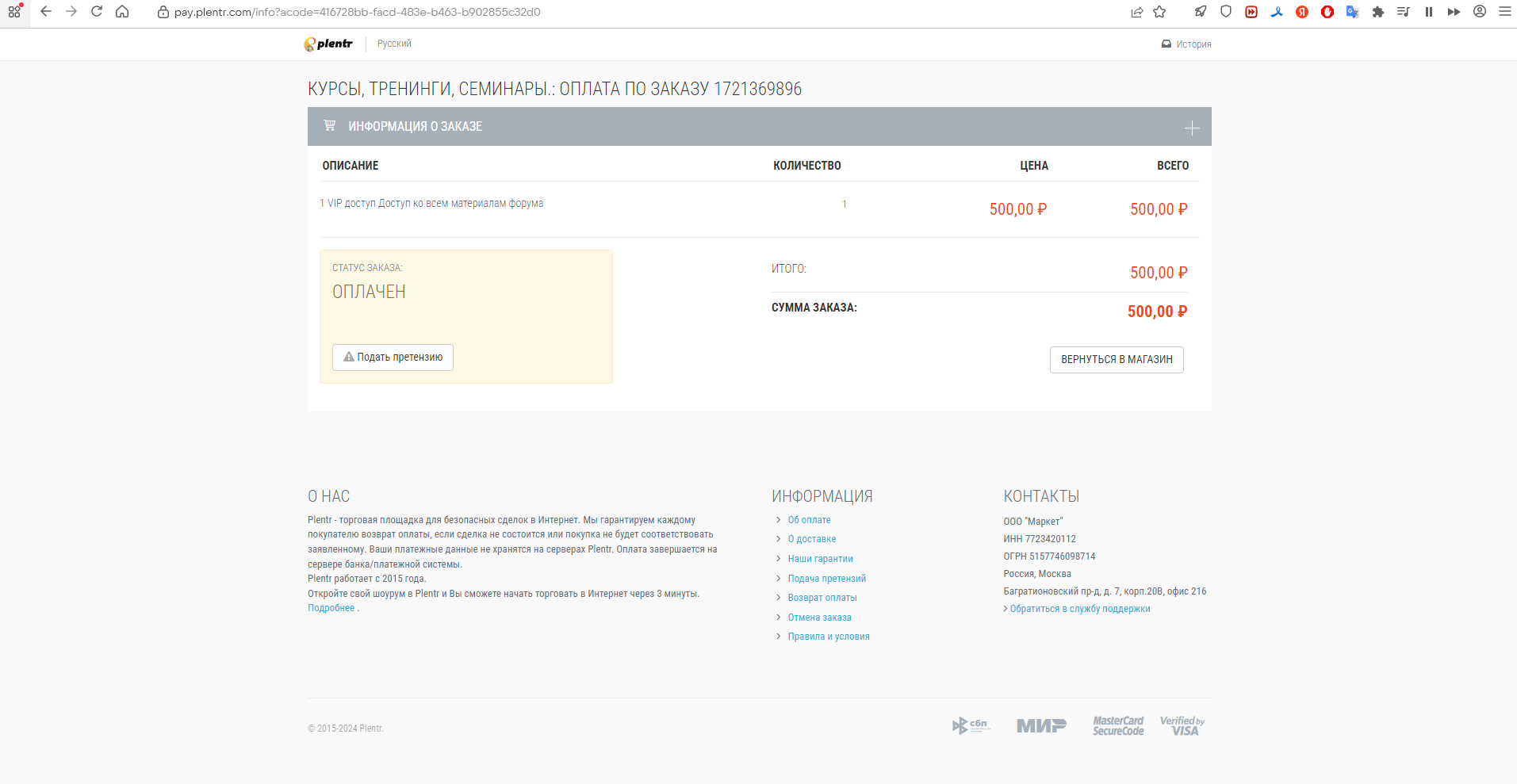Image resolution: width=1517 pixels, height=784 pixels.
Task: Bookmark this page with the star icon
Action: click(x=1159, y=12)
